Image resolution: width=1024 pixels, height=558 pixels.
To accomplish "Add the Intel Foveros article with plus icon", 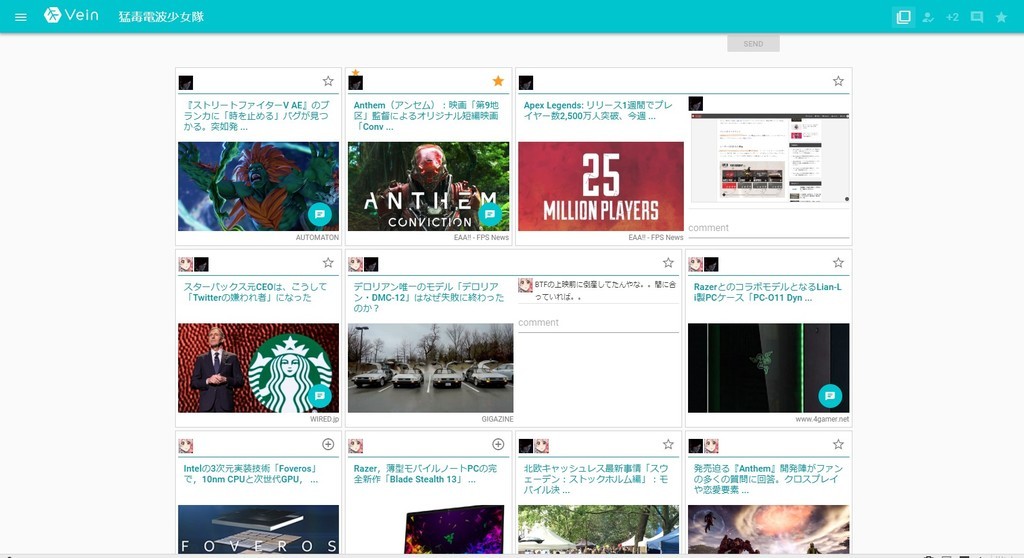I will (x=328, y=444).
